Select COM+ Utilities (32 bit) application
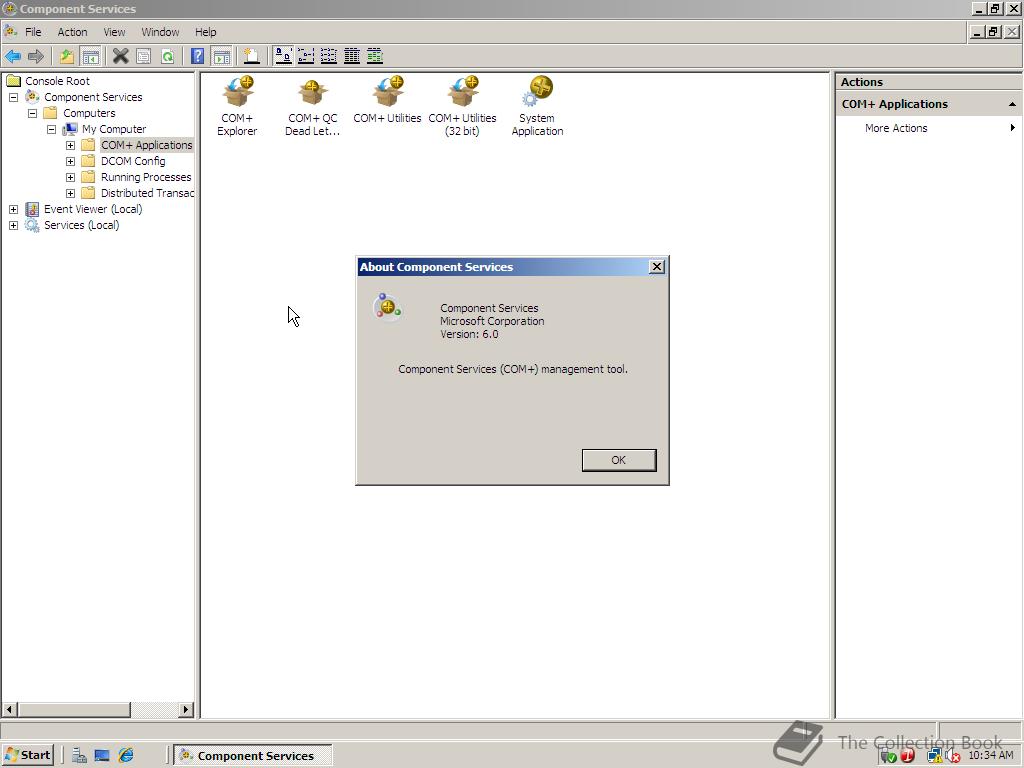1024x768 pixels. [462, 106]
